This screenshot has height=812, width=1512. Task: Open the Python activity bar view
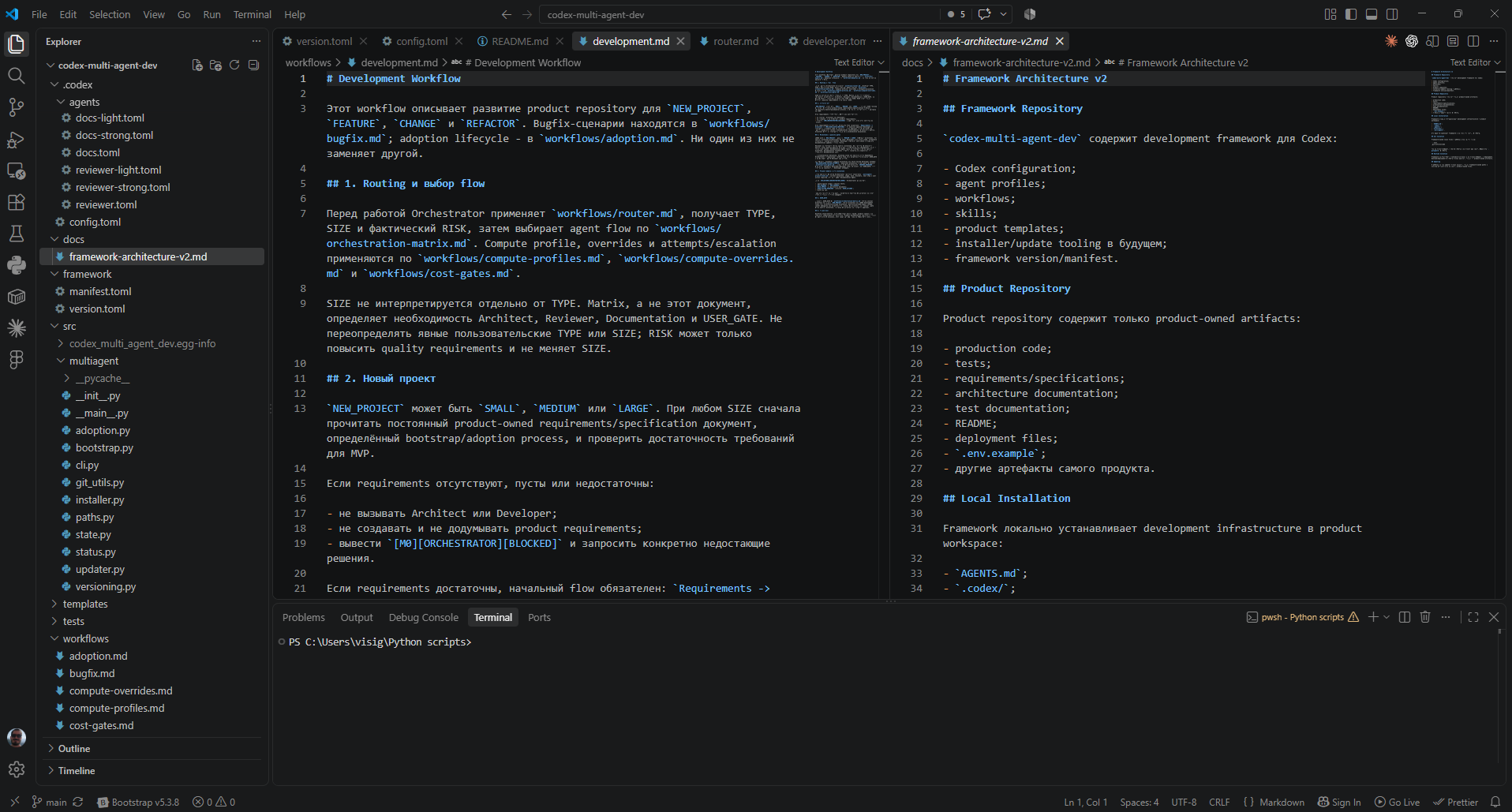[16, 265]
